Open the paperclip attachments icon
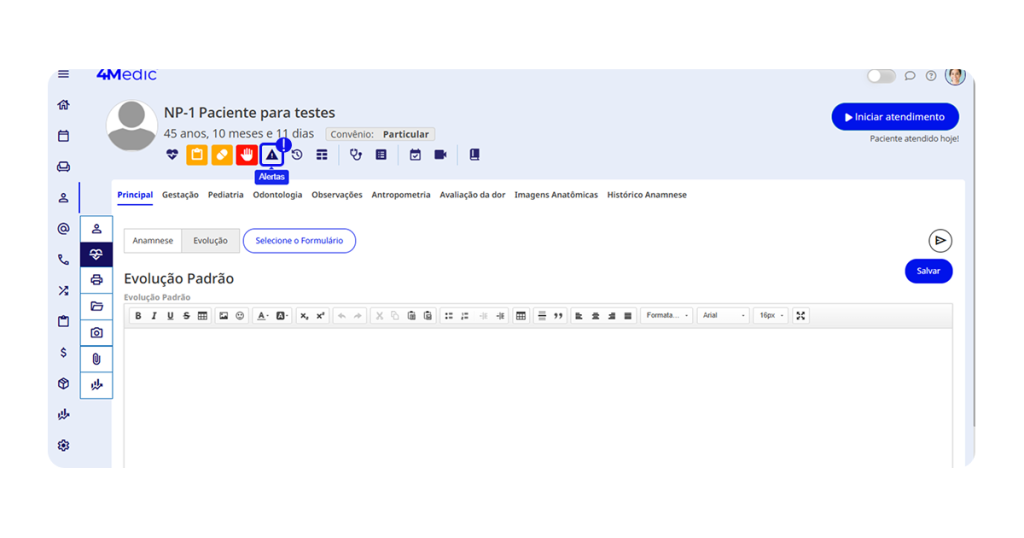Screen dimensions: 1024x538 coord(96,358)
